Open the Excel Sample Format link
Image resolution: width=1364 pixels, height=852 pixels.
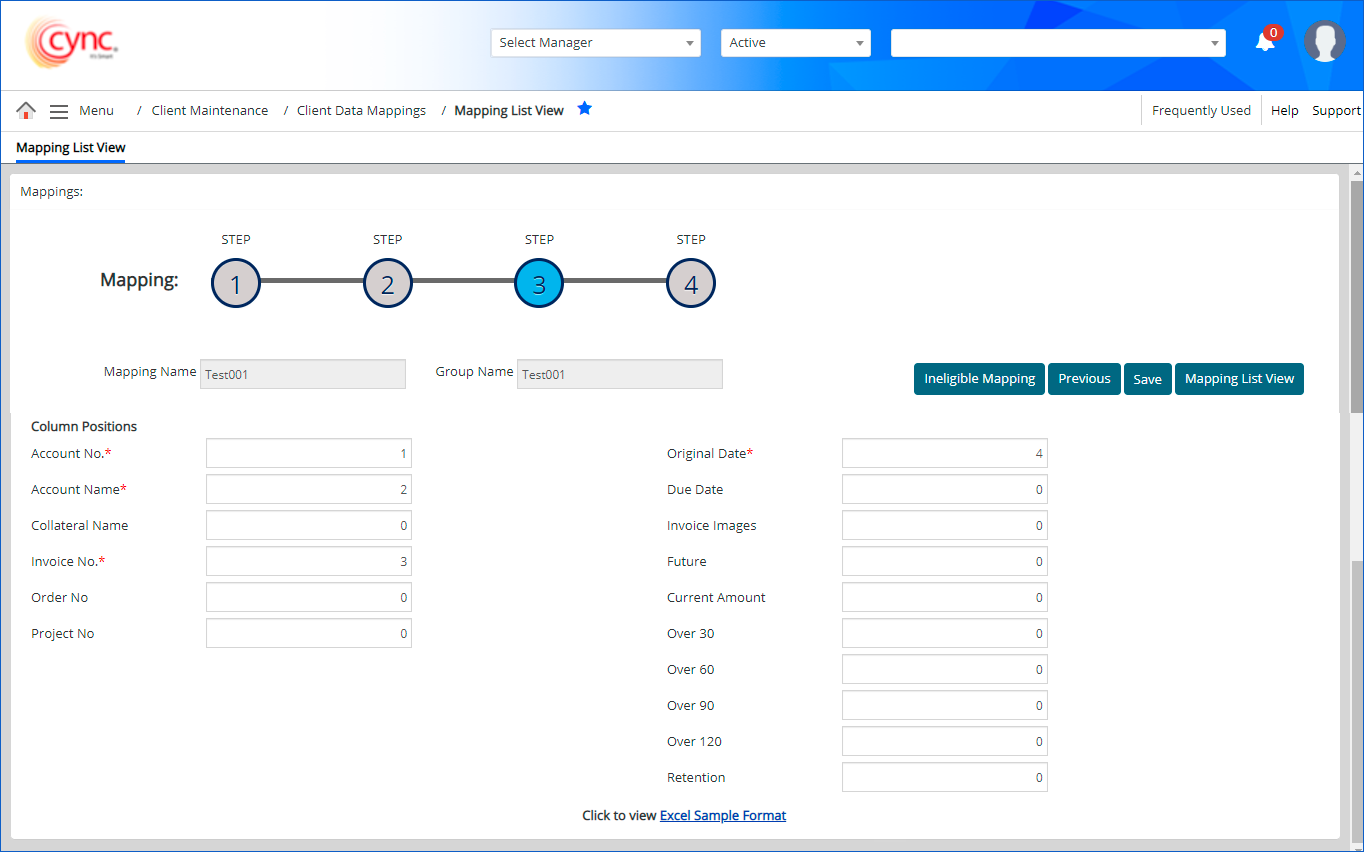[723, 816]
